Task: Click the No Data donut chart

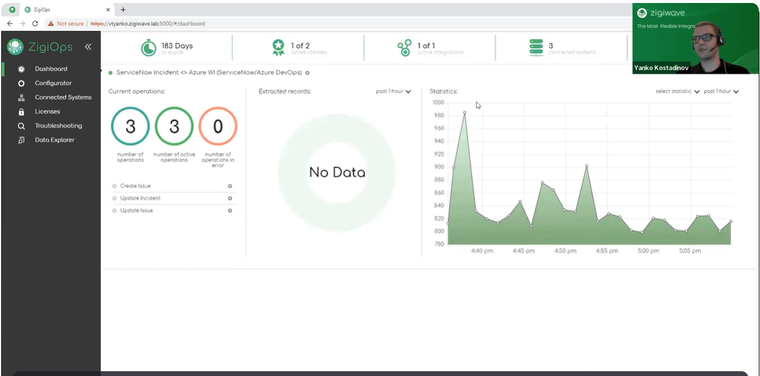Action: 337,172
